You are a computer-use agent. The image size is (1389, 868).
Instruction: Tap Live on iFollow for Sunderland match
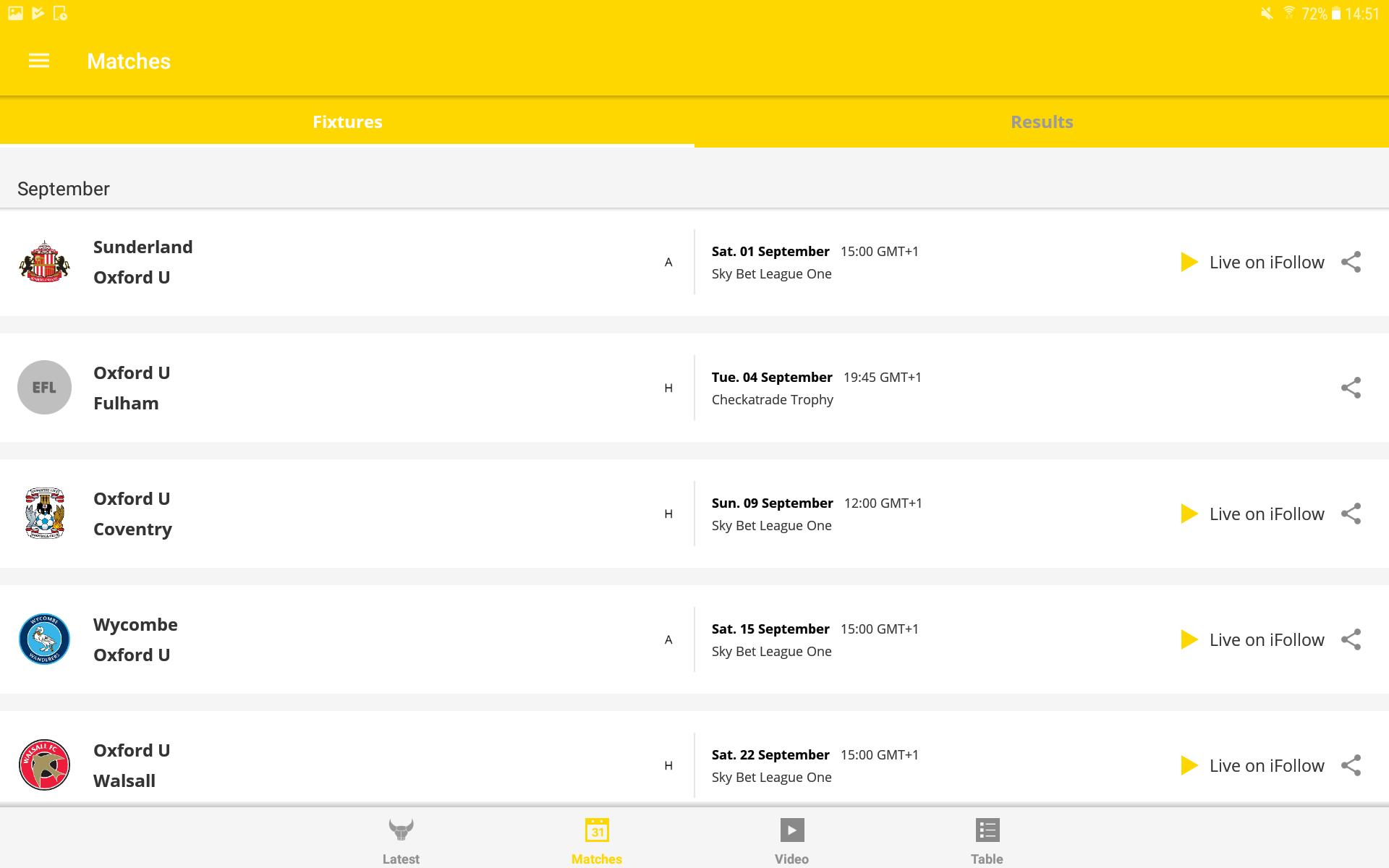point(1252,262)
